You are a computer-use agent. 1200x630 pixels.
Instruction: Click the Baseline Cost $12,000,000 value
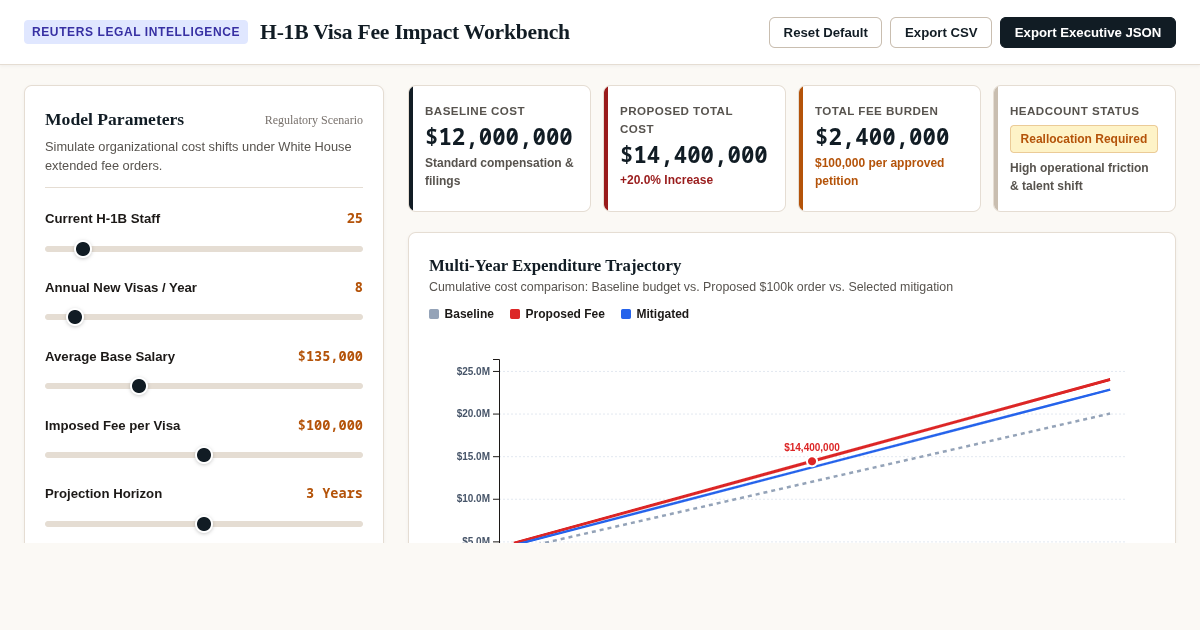[499, 137]
